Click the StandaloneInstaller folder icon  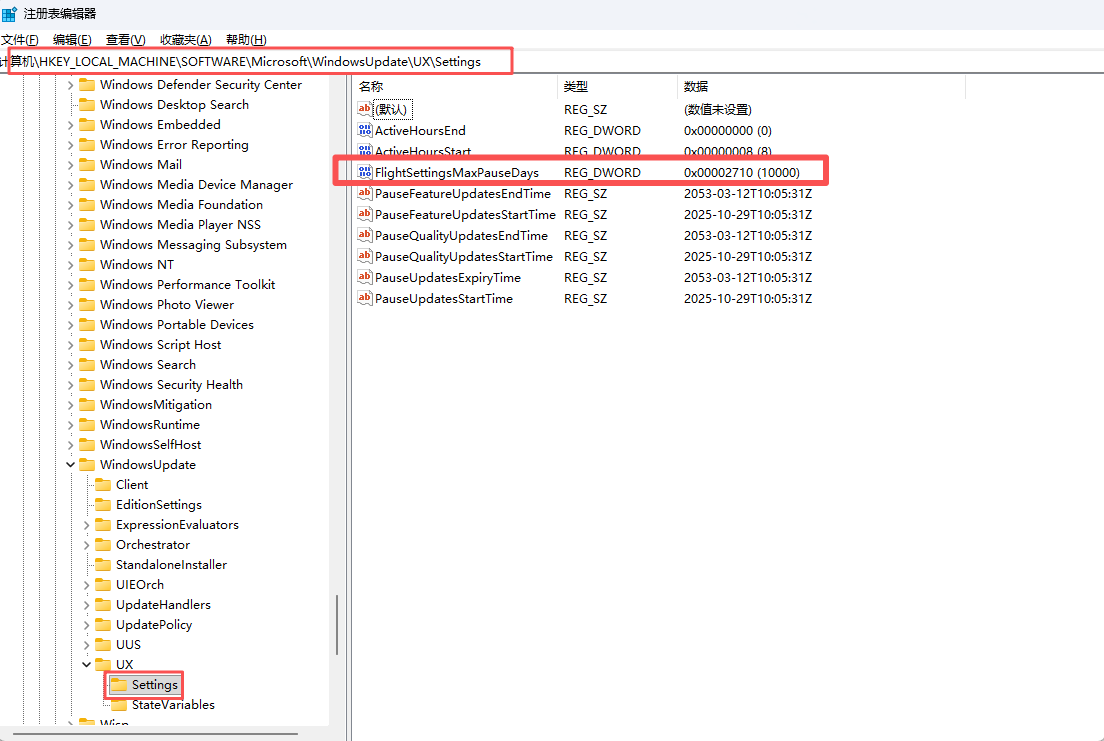click(104, 564)
